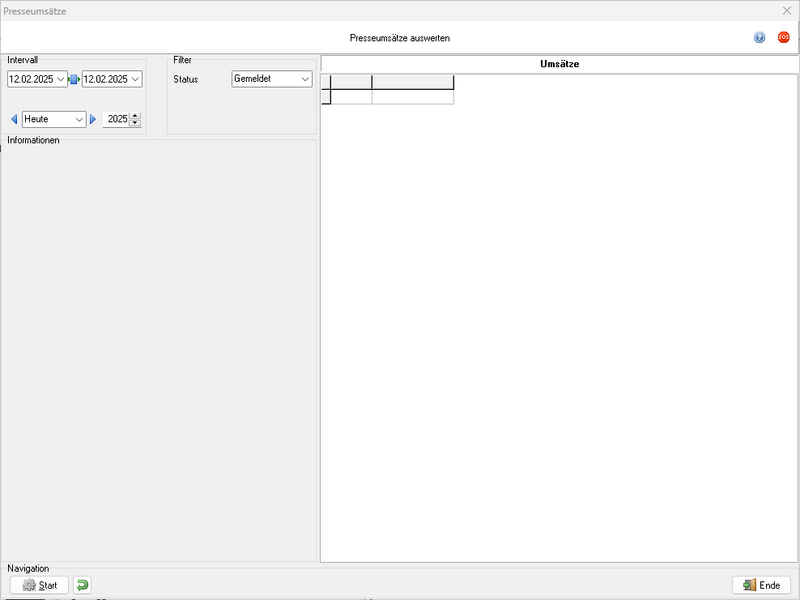This screenshot has height=600, width=800.
Task: Click the Start button with gear icon
Action: 39,585
